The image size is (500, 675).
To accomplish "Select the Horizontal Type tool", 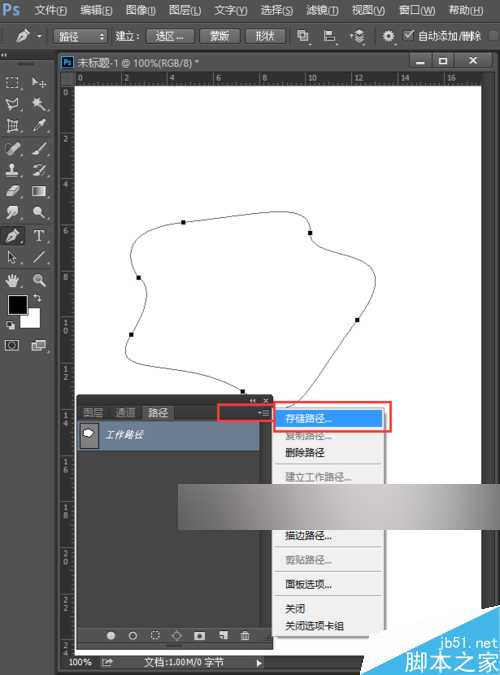I will [x=39, y=235].
